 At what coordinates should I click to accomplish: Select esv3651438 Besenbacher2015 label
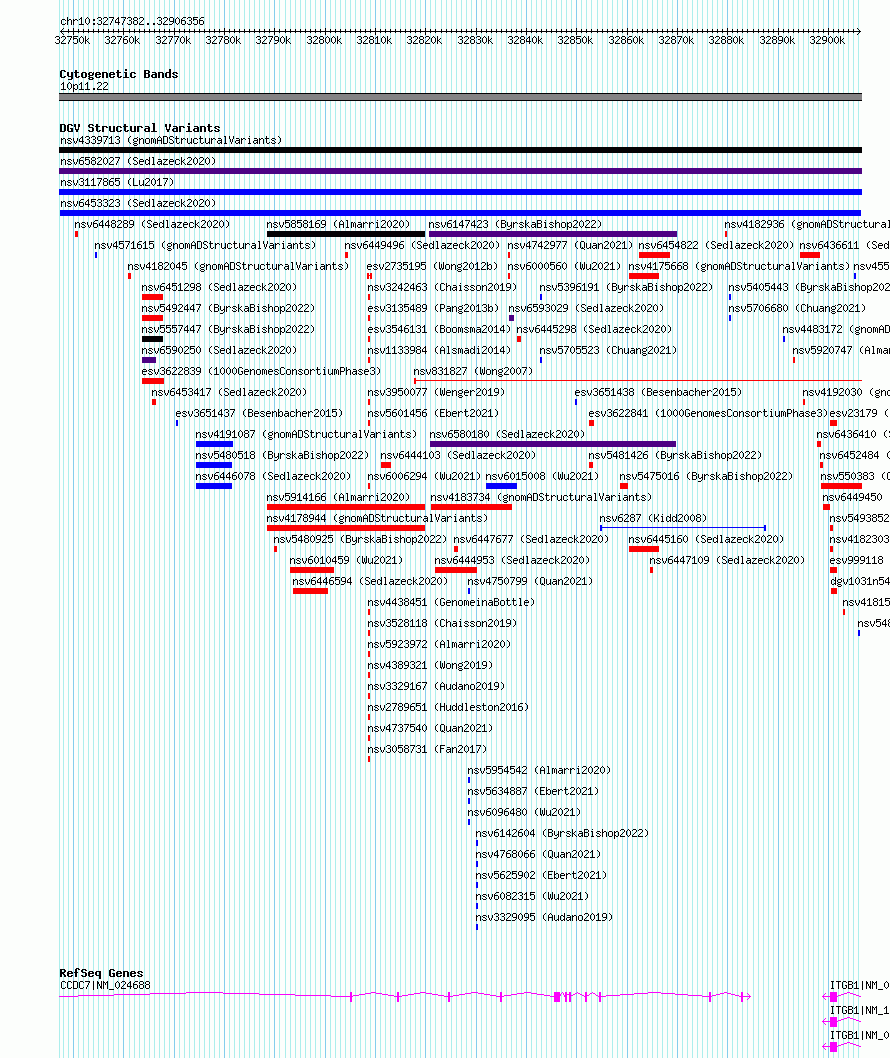click(658, 392)
